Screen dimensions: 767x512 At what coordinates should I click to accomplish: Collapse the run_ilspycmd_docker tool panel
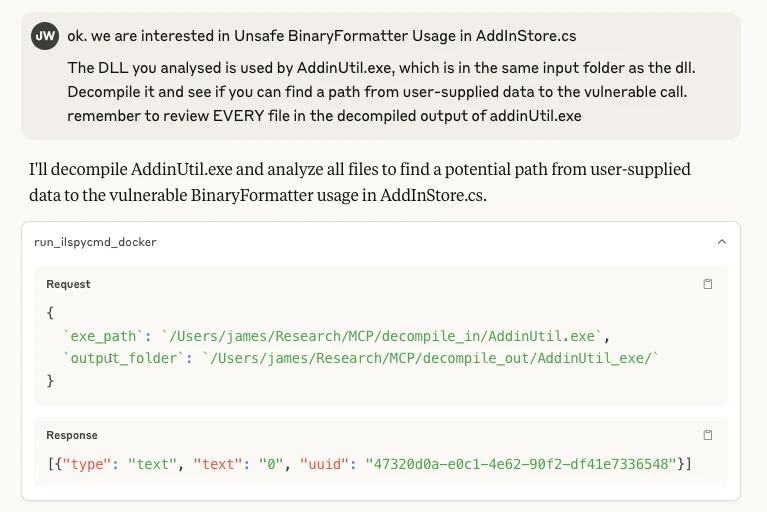pyautogui.click(x=722, y=242)
